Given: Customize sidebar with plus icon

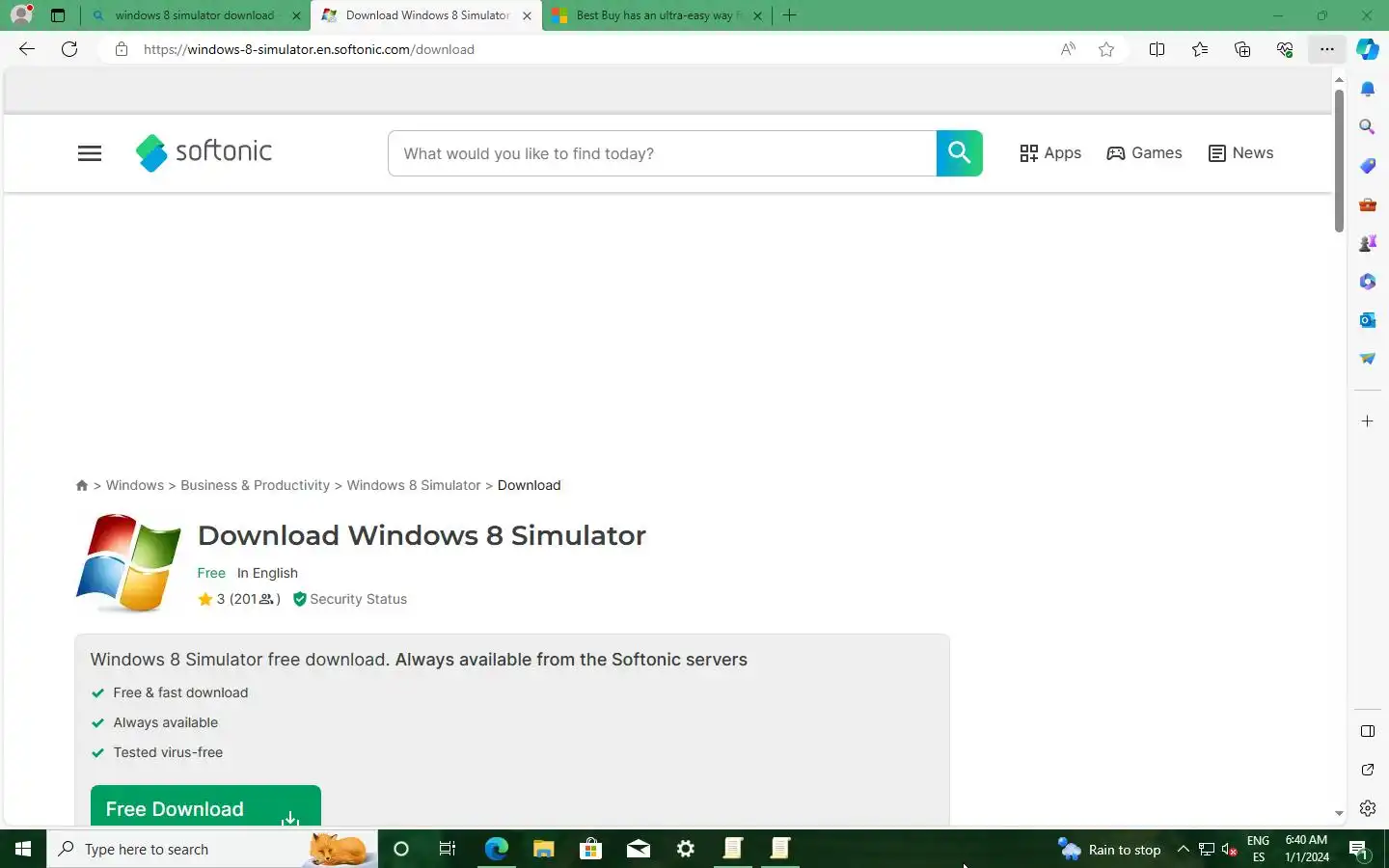Looking at the screenshot, I should tap(1368, 421).
